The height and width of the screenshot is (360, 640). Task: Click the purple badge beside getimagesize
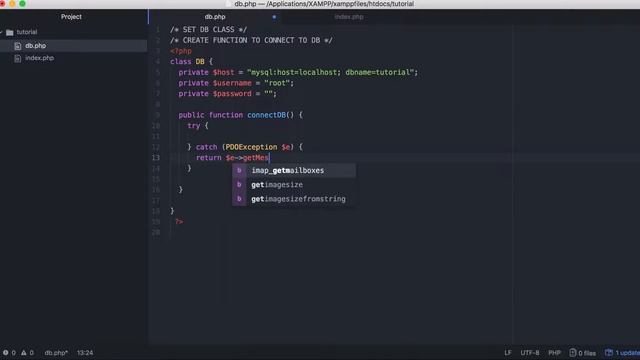[239, 185]
